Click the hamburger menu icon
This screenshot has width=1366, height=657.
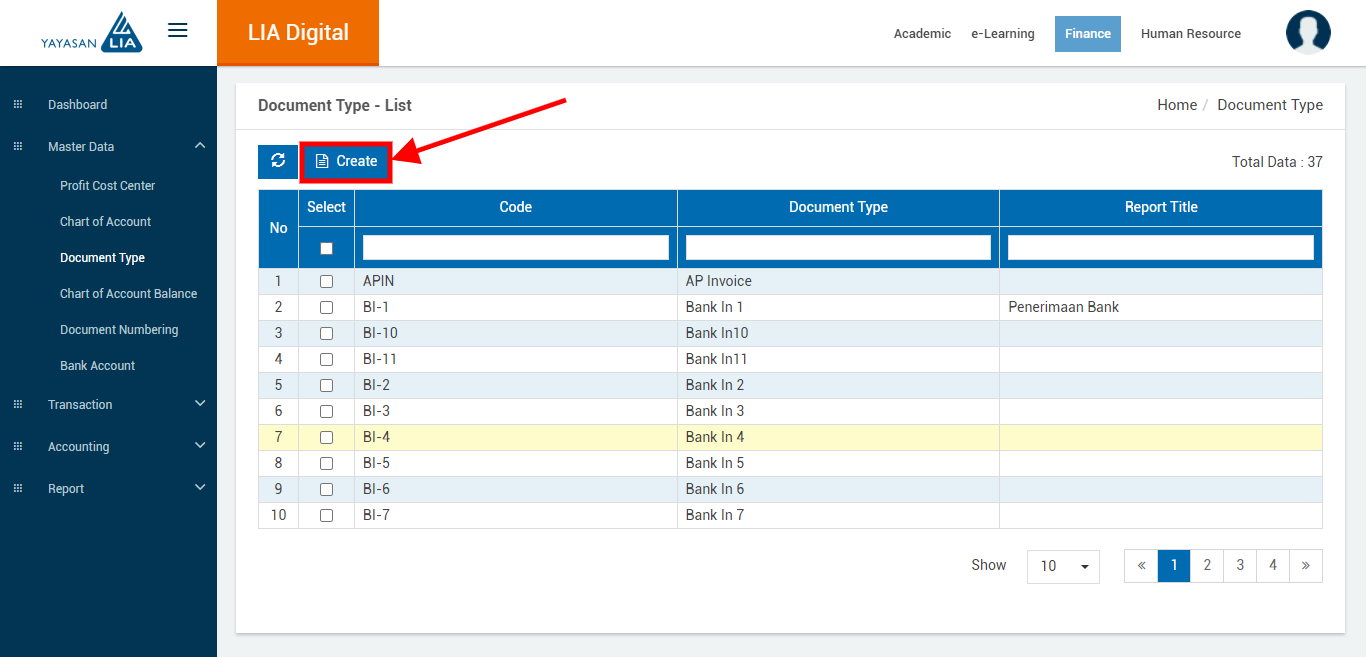tap(178, 31)
